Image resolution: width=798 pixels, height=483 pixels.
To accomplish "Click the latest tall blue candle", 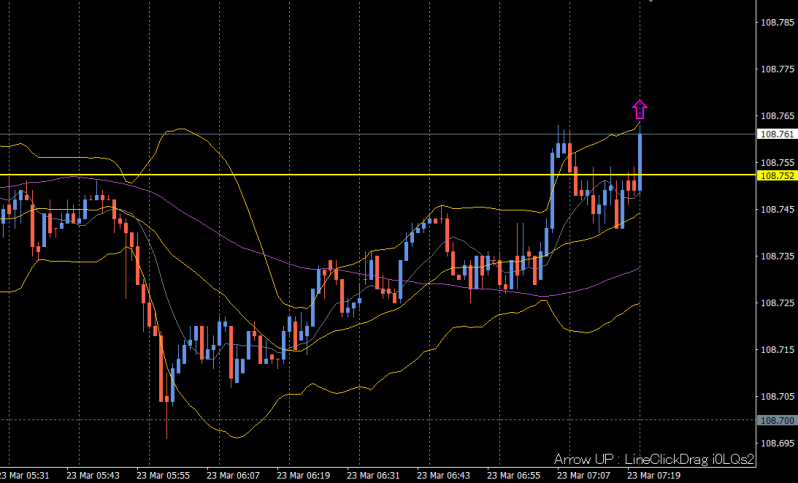I will [639, 160].
